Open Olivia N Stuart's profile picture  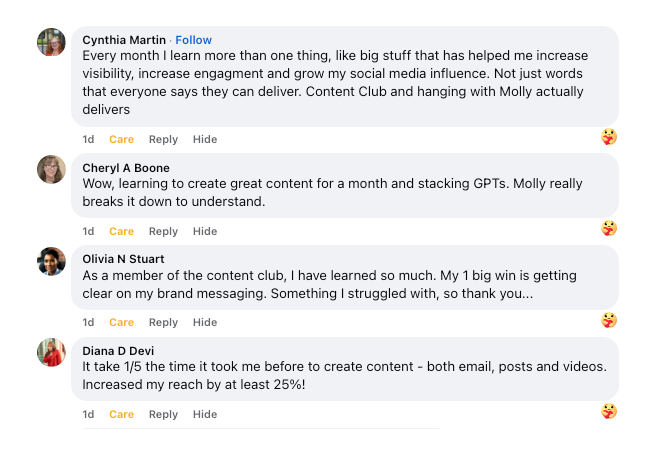point(51,261)
